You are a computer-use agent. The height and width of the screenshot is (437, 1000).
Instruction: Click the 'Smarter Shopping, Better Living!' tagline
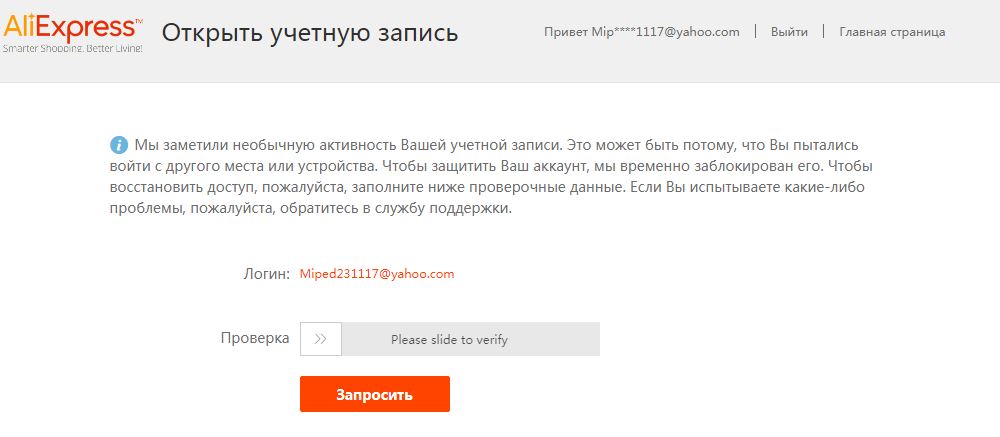tap(72, 48)
